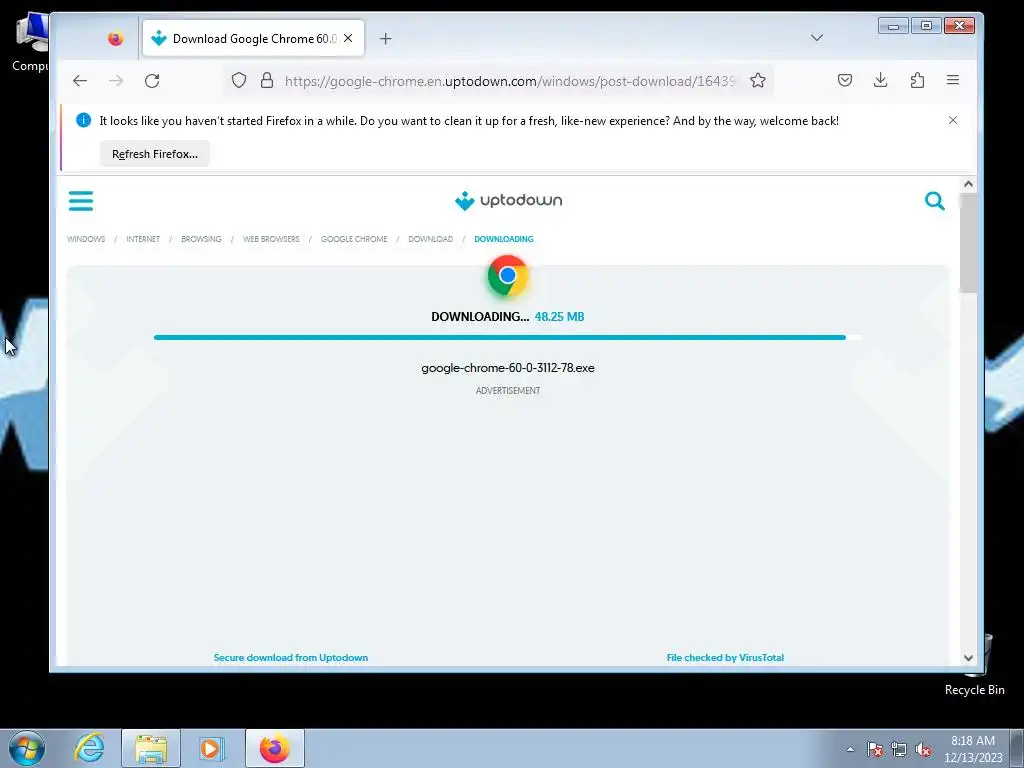This screenshot has width=1024, height=768.
Task: Open the Firefox application menu
Action: 953,80
